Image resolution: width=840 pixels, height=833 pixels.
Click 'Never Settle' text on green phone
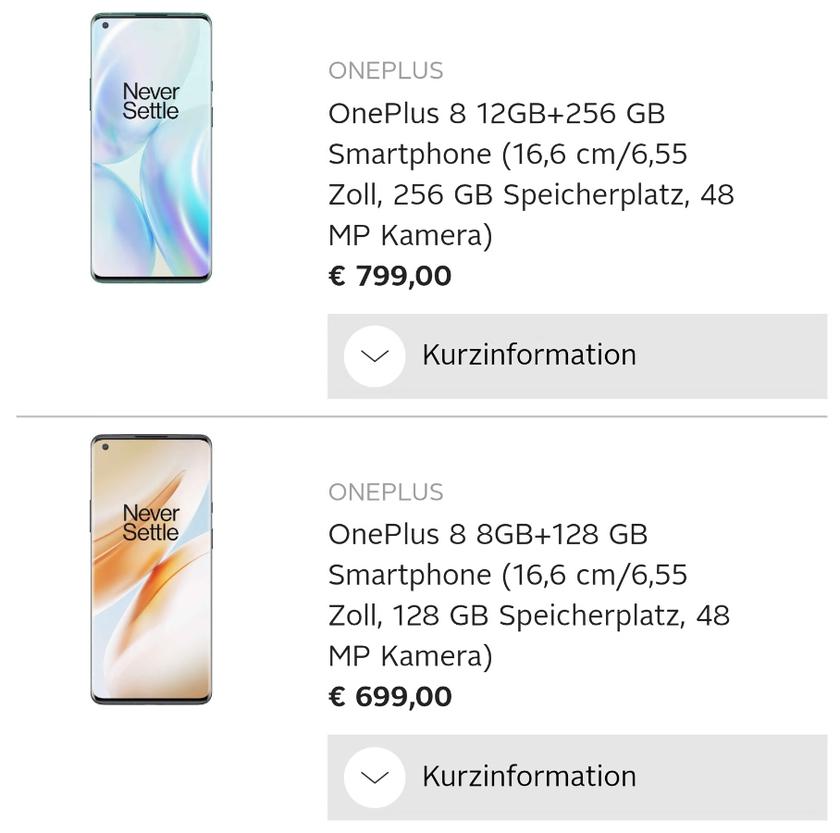click(151, 102)
